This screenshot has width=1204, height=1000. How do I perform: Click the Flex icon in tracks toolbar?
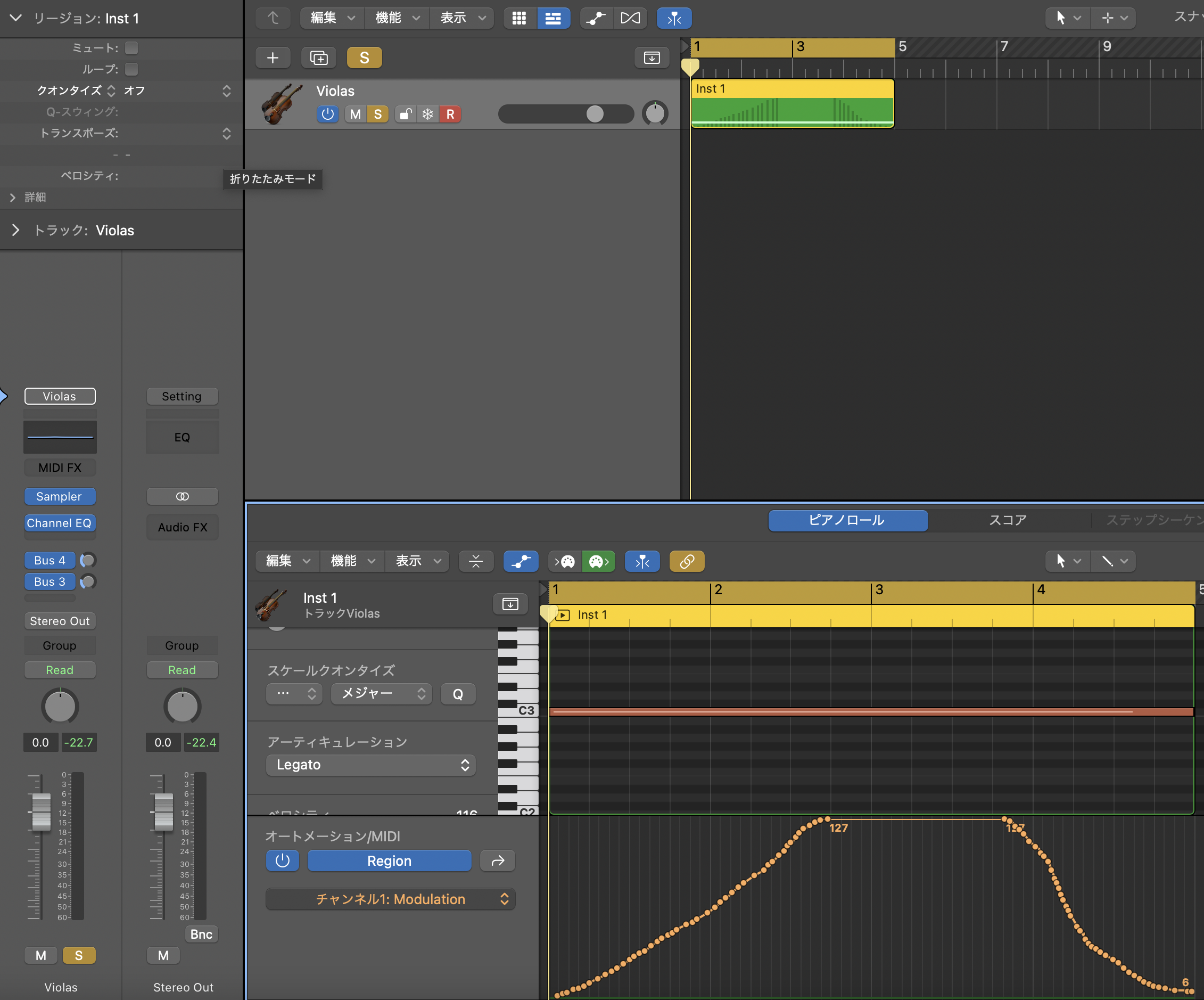[630, 18]
